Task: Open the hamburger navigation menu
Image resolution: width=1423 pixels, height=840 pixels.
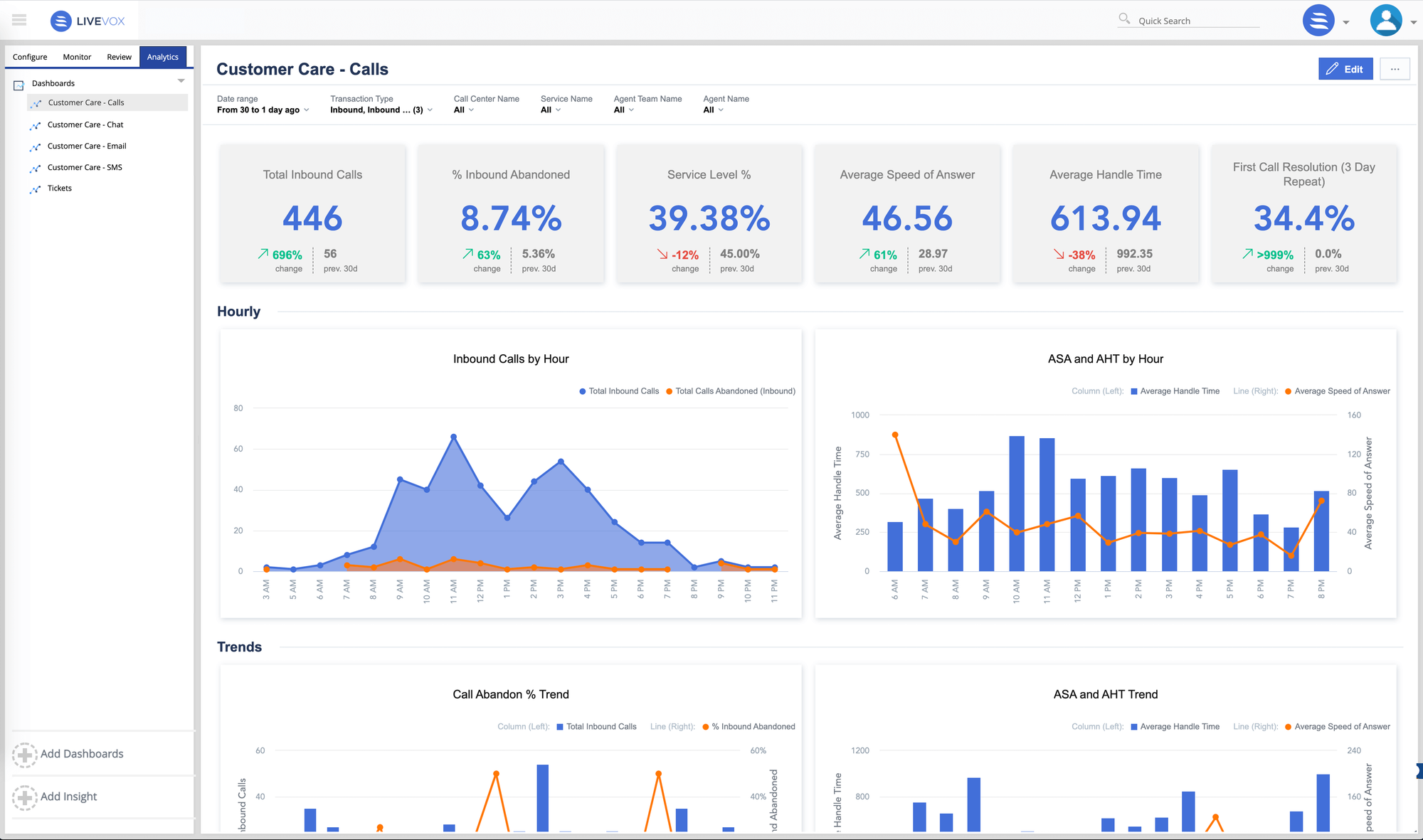Action: (x=18, y=19)
